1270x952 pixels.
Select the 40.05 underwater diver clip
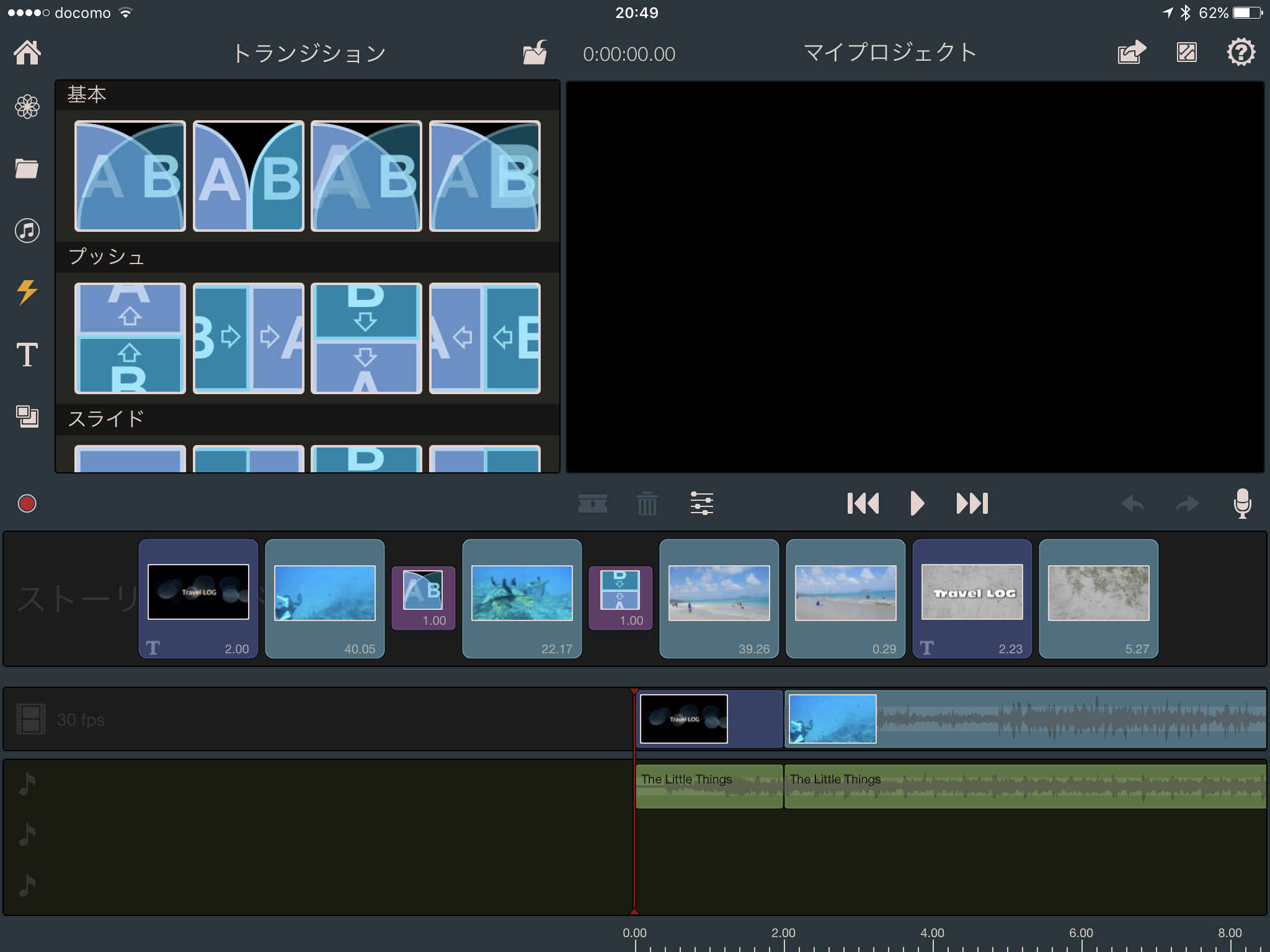click(325, 599)
